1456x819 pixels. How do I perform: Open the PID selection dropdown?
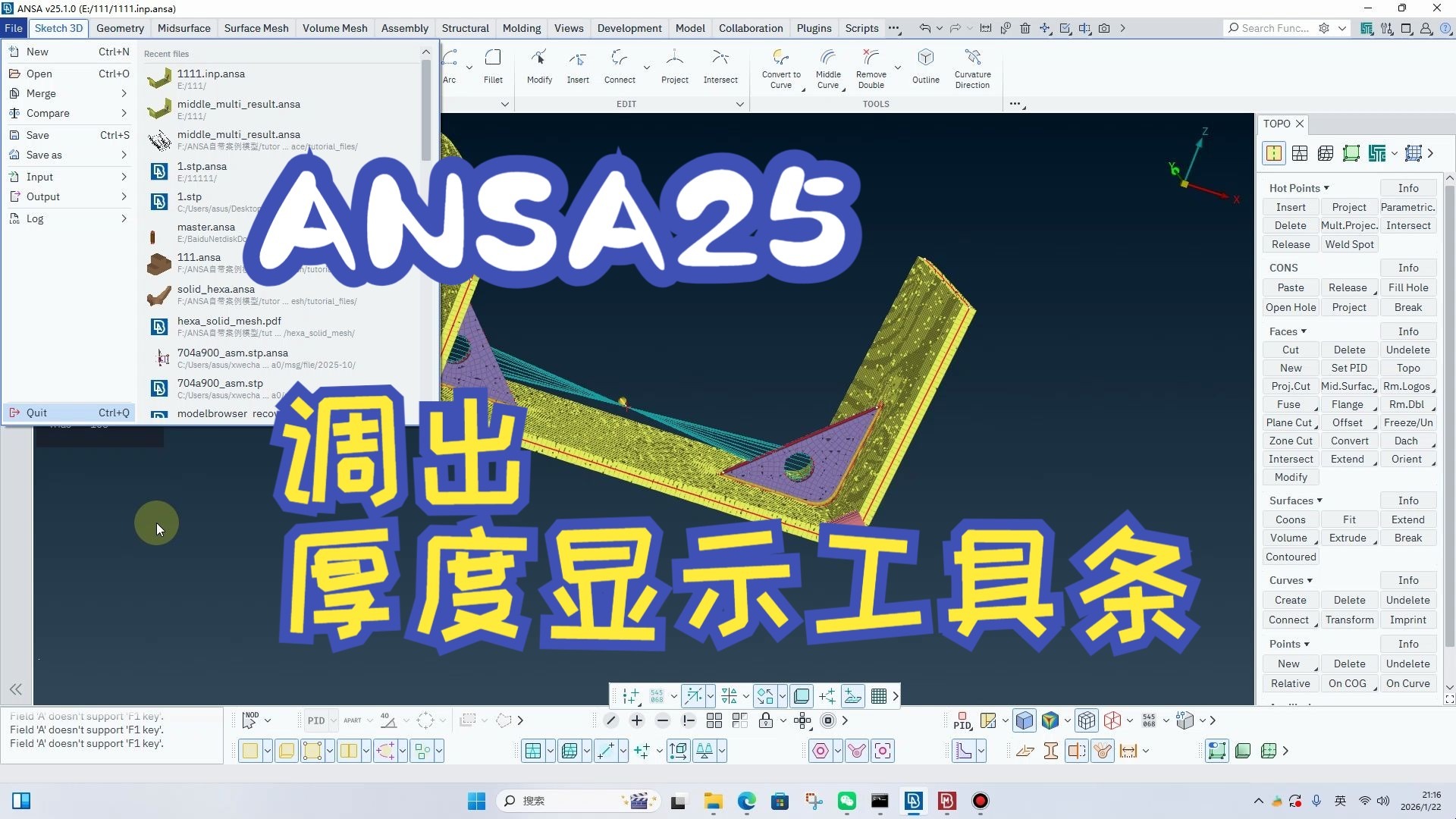point(333,720)
